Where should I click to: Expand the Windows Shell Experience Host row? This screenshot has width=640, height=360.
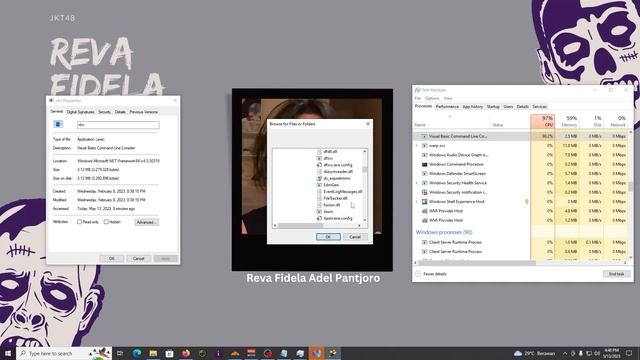(x=417, y=202)
